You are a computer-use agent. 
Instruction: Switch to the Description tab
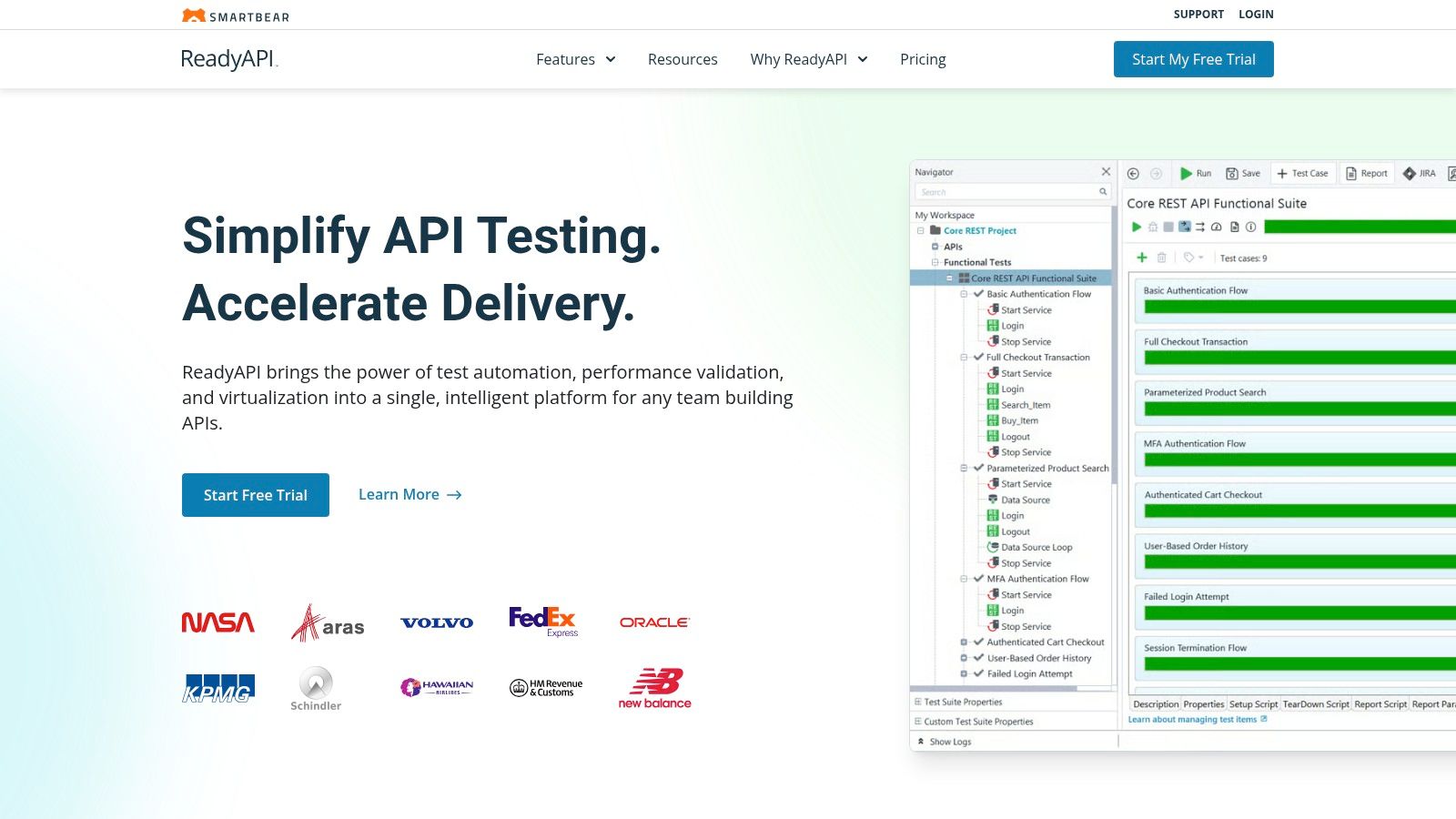(1156, 704)
